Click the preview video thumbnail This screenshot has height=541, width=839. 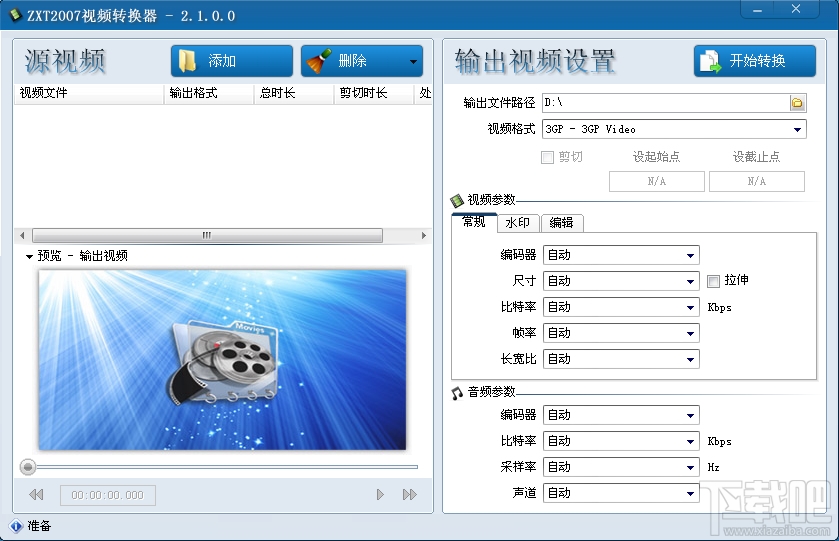[222, 360]
